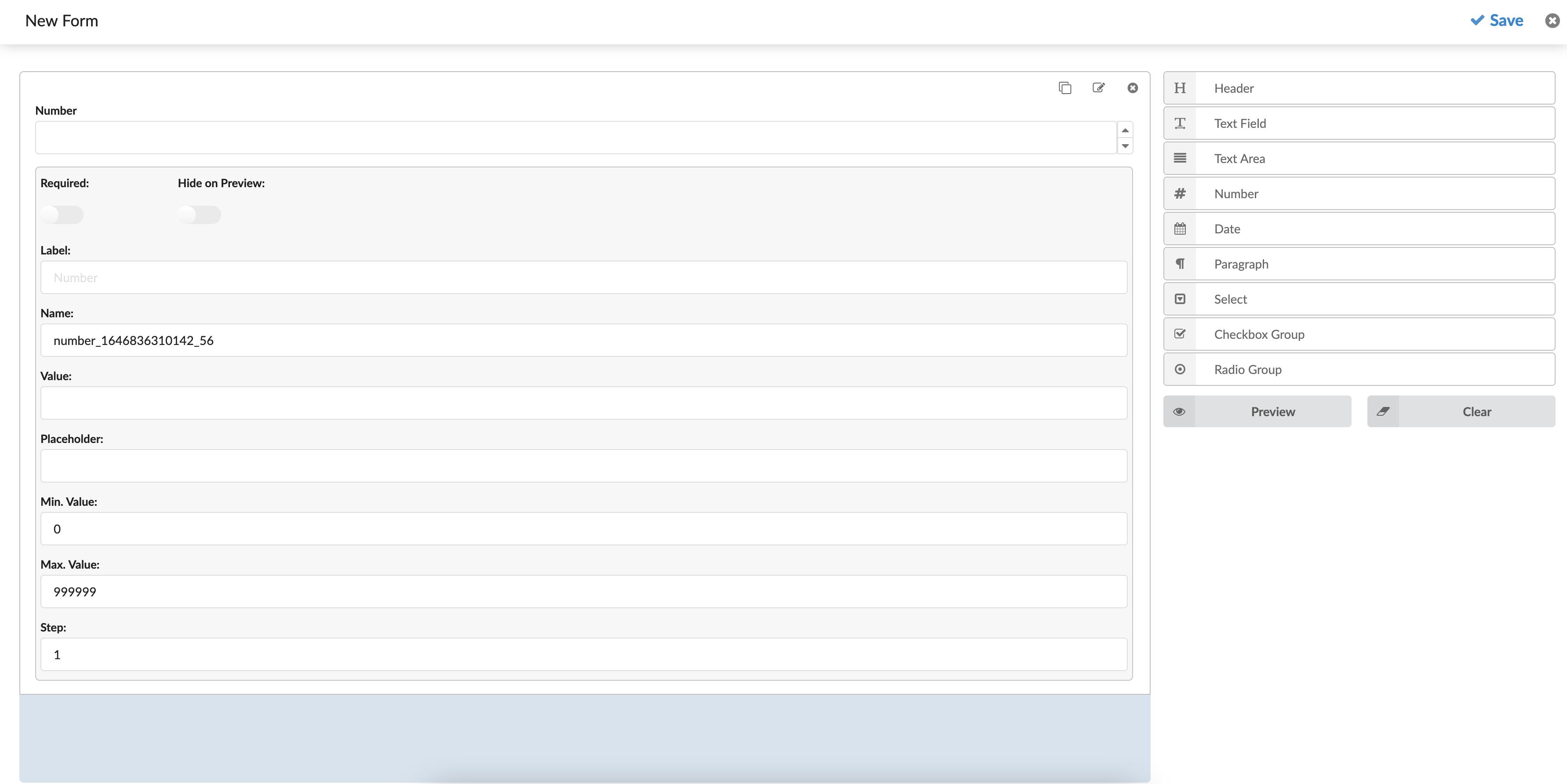This screenshot has height=784, width=1567.
Task: Click the Preview button
Action: click(1257, 412)
